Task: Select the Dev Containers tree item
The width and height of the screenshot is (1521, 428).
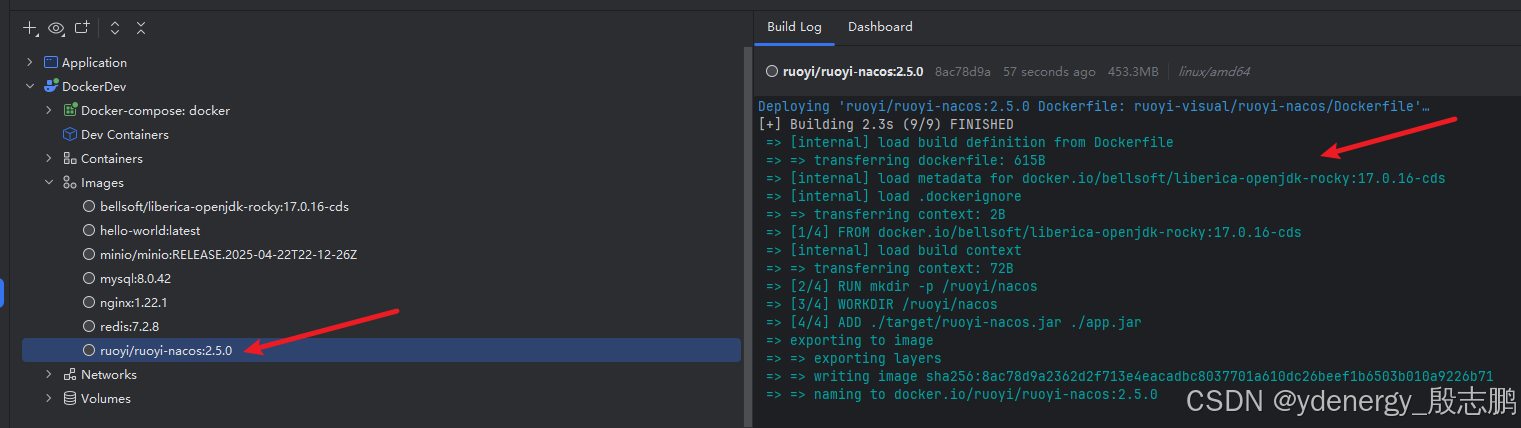Action: (x=125, y=134)
